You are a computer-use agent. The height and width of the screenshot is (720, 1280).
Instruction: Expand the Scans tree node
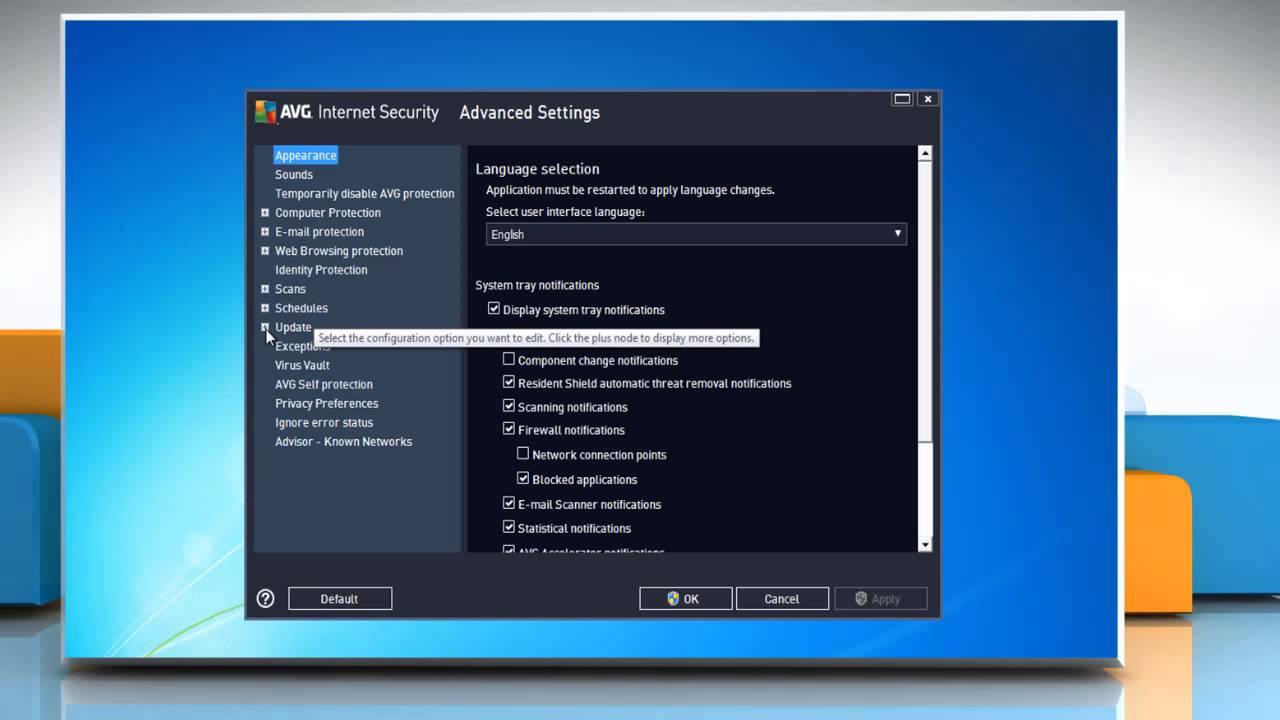pos(265,288)
